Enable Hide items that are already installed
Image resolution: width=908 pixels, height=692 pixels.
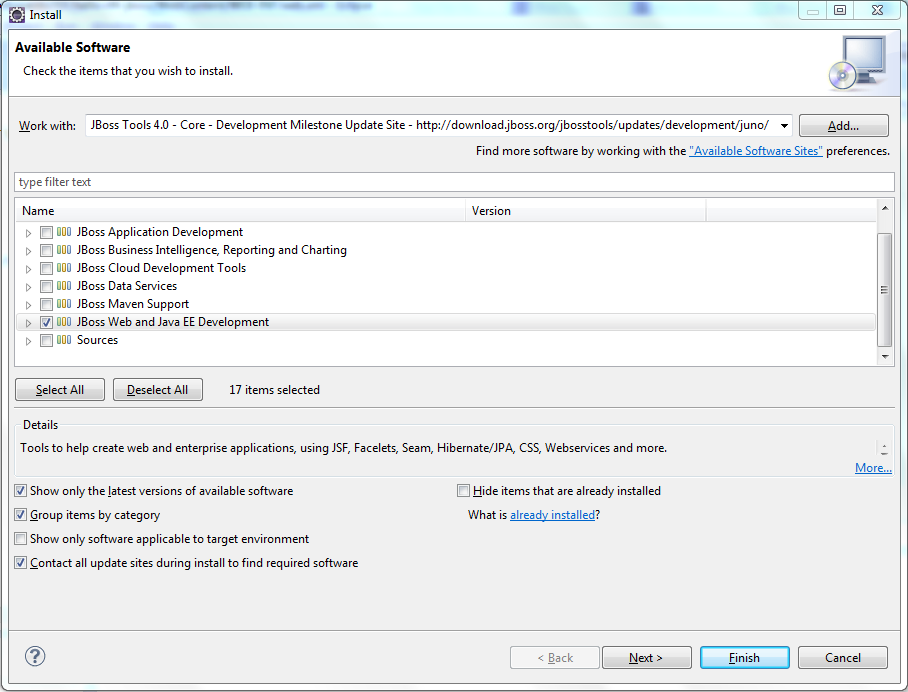(463, 491)
